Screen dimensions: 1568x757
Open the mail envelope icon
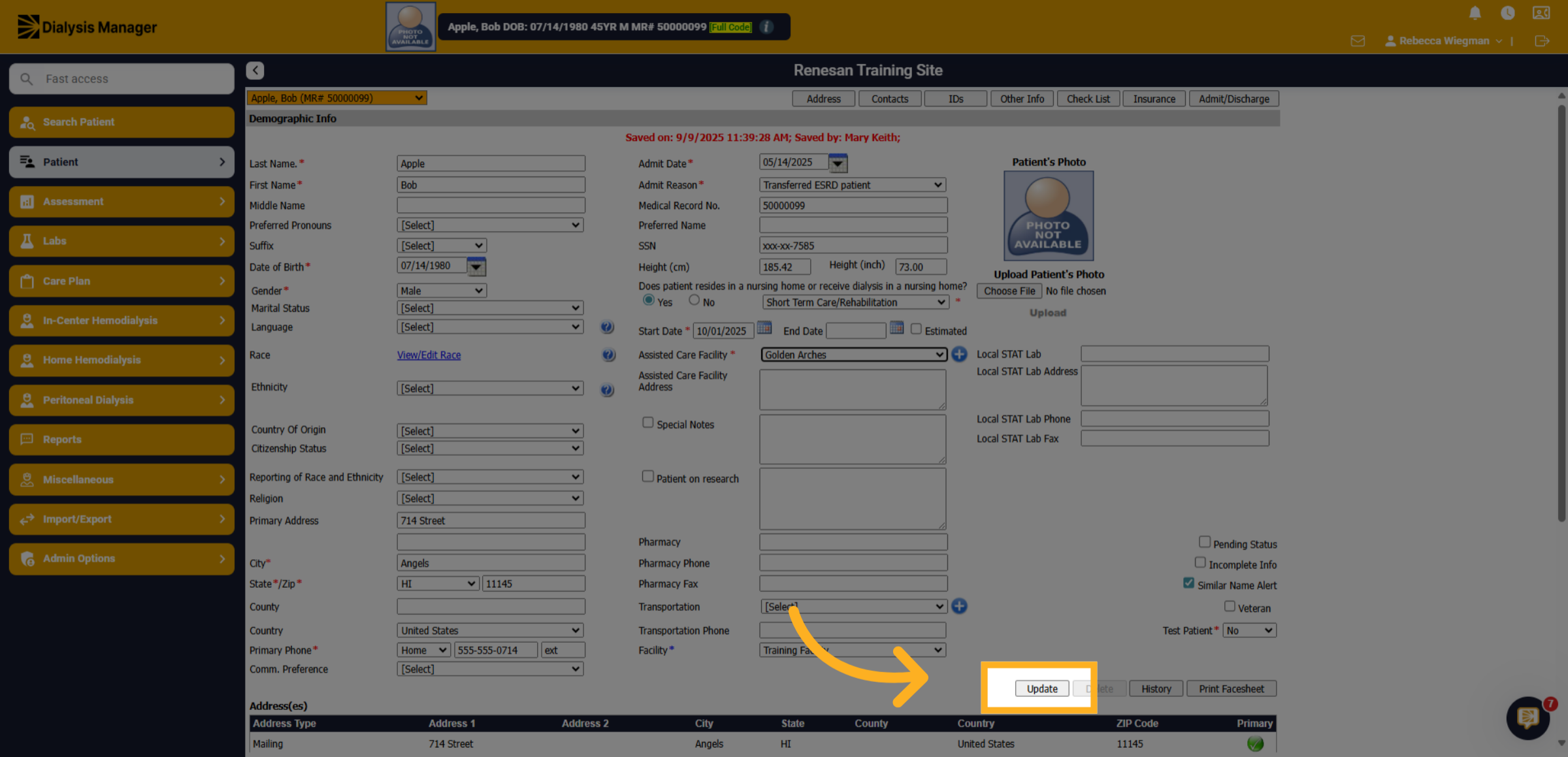[x=1358, y=41]
